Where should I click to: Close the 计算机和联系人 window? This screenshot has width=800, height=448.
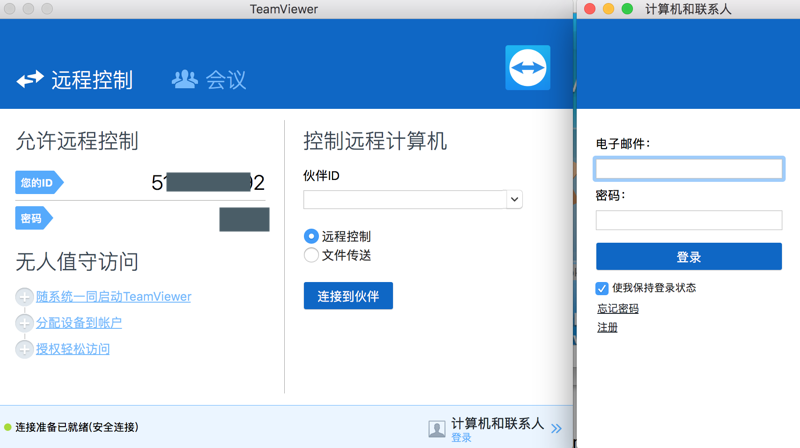point(590,9)
